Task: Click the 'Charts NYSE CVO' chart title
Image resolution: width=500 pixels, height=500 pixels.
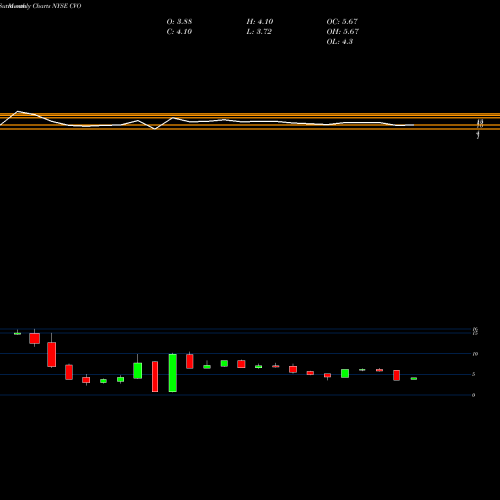Action: 57,6
